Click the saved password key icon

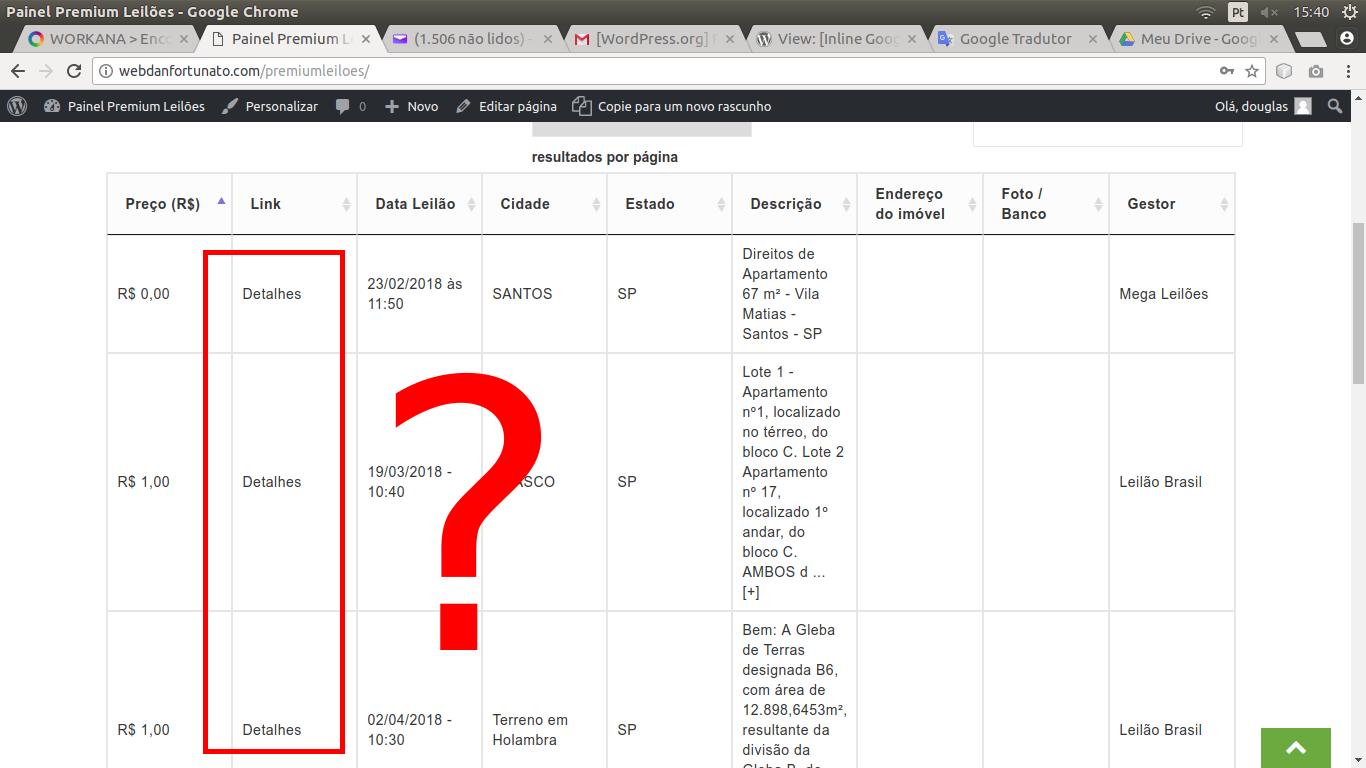tap(1227, 71)
